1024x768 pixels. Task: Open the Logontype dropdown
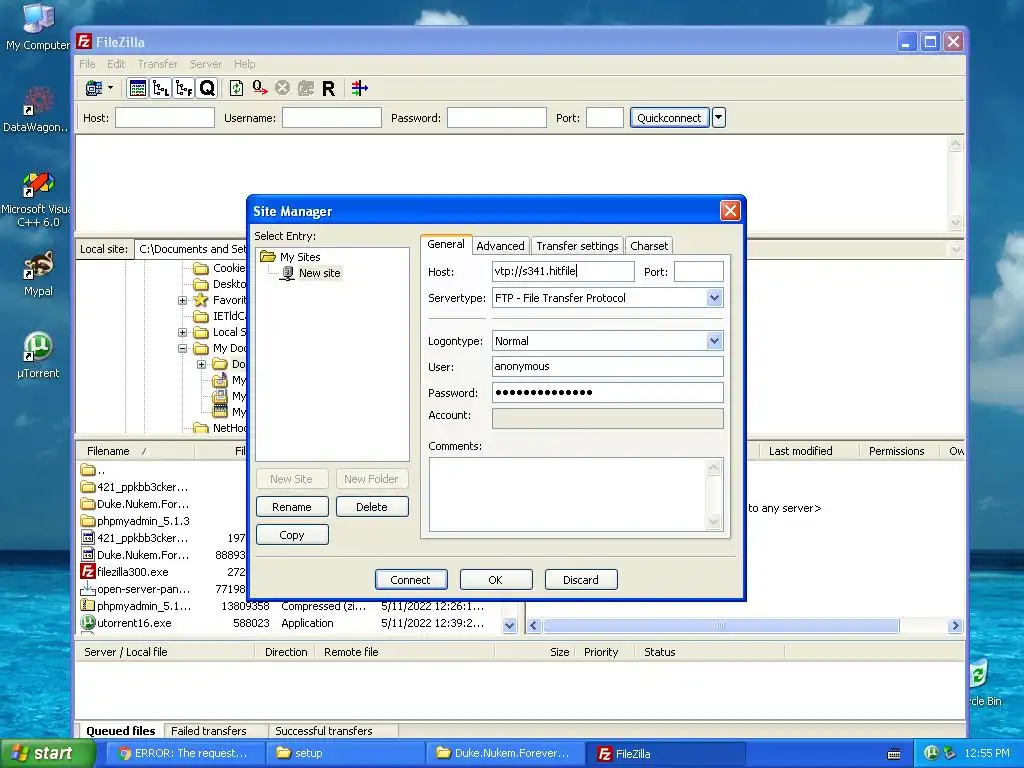click(714, 341)
